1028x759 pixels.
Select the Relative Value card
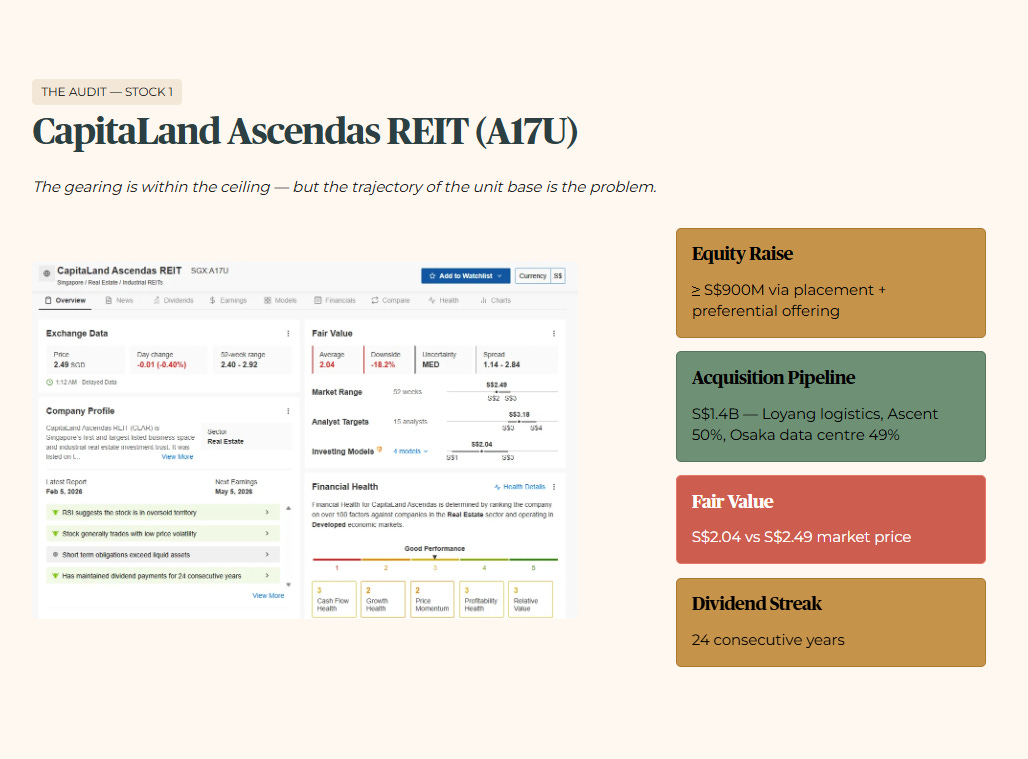tap(530, 599)
